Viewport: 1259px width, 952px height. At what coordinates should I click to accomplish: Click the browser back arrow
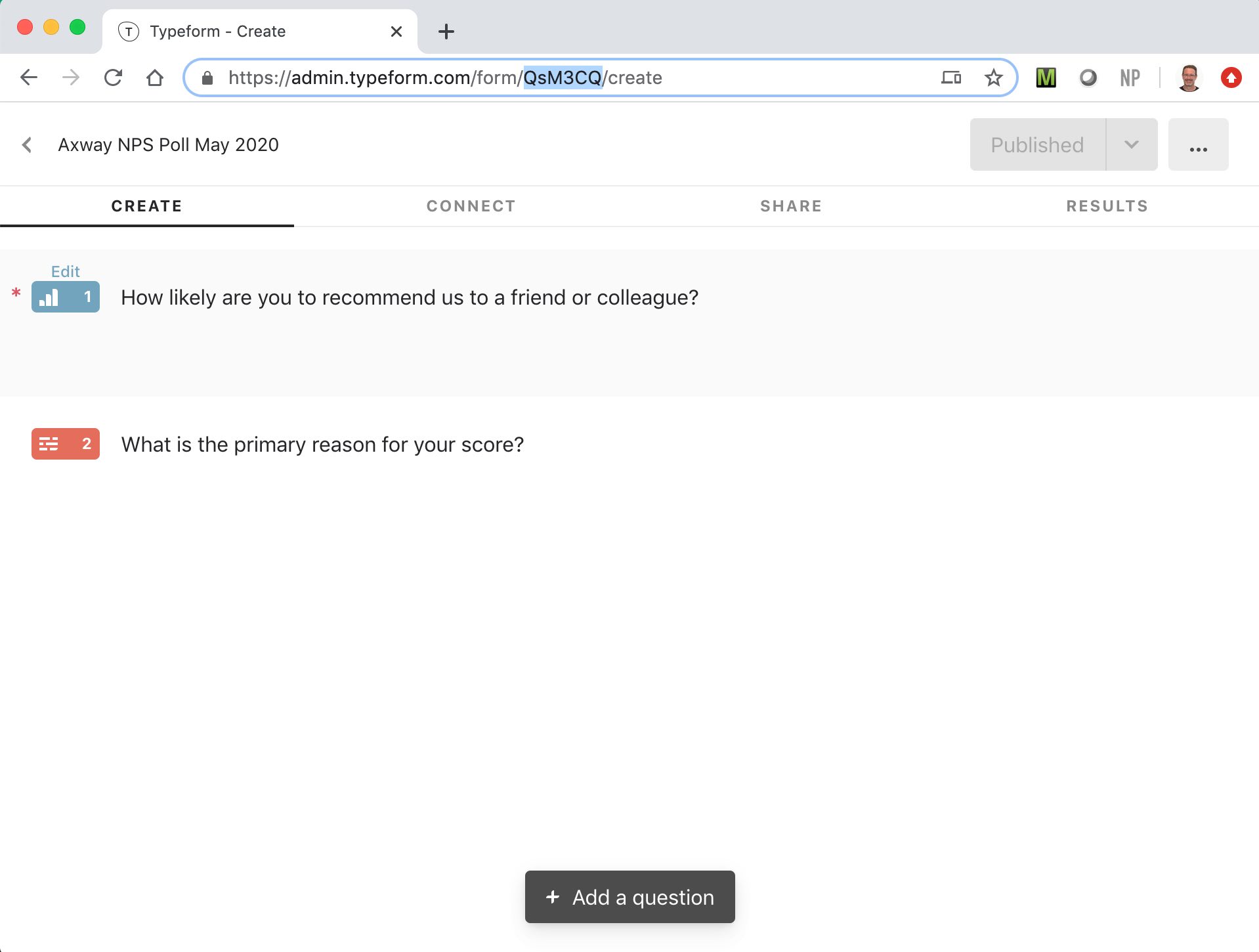tap(29, 77)
